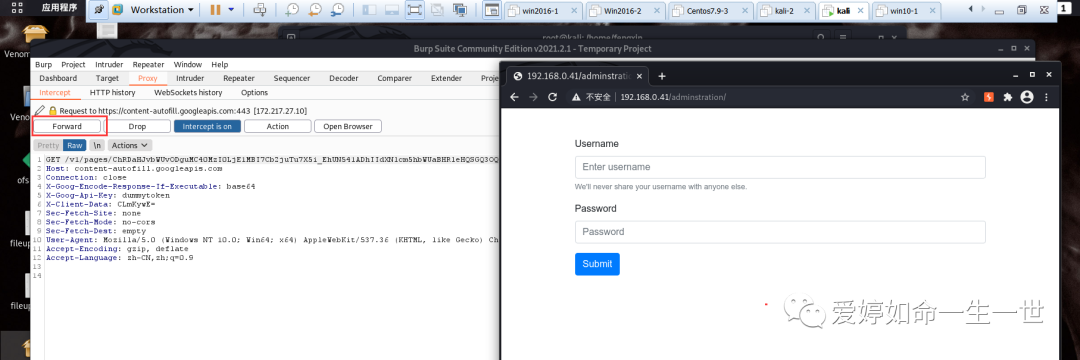
Task: Open the Proxy Options sub-tab
Action: [x=255, y=92]
